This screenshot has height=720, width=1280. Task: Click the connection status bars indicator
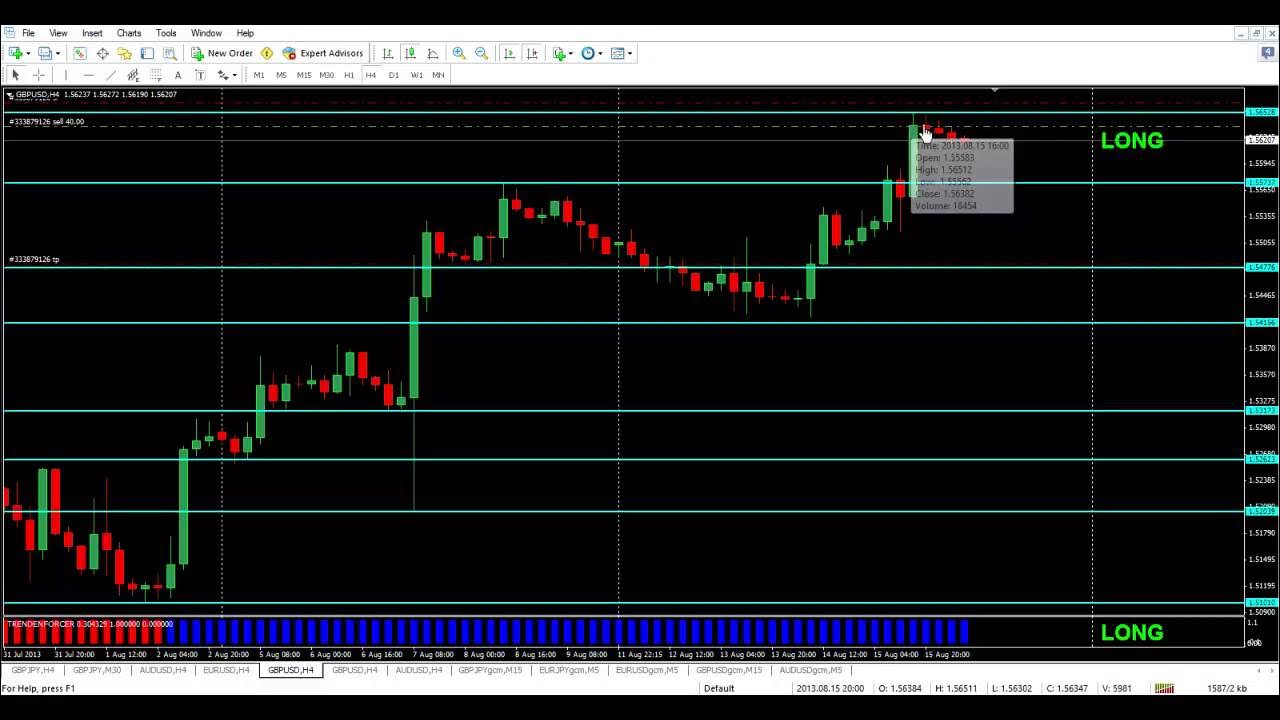pyautogui.click(x=1164, y=688)
